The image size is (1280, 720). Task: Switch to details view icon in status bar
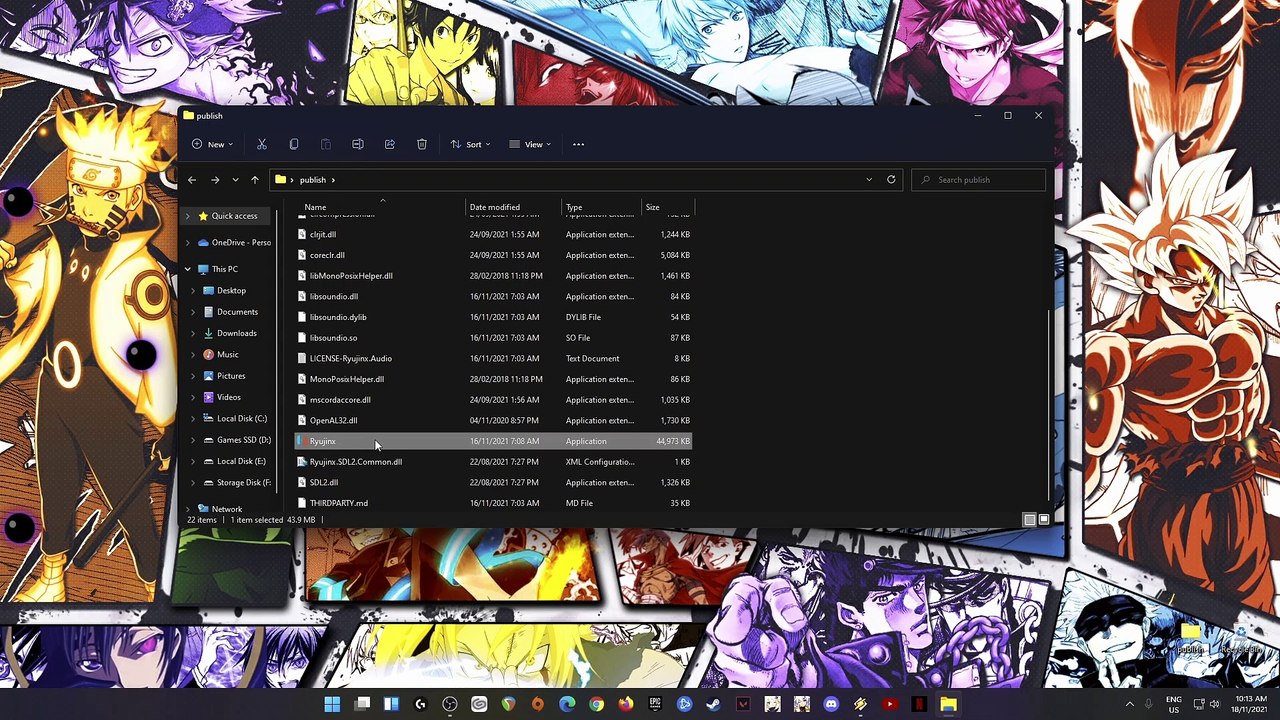(1029, 520)
